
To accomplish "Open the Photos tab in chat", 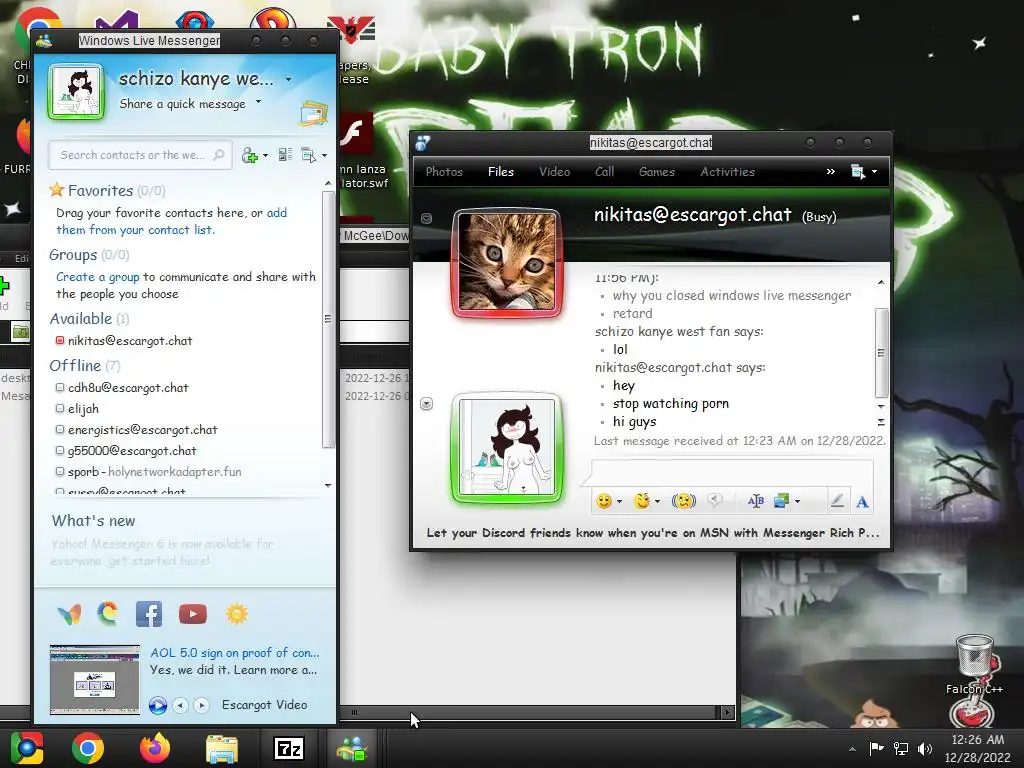I will 444,172.
